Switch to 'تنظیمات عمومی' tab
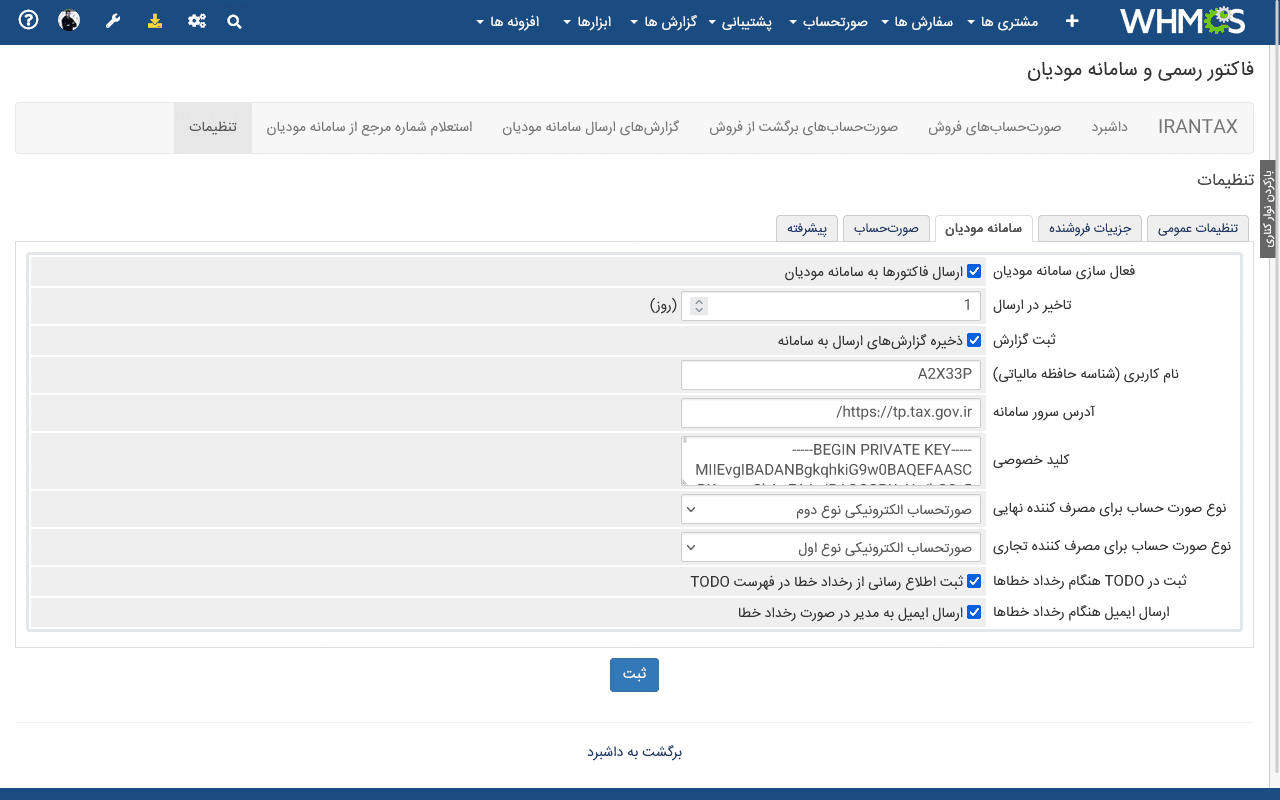Image resolution: width=1280 pixels, height=800 pixels. point(1197,228)
